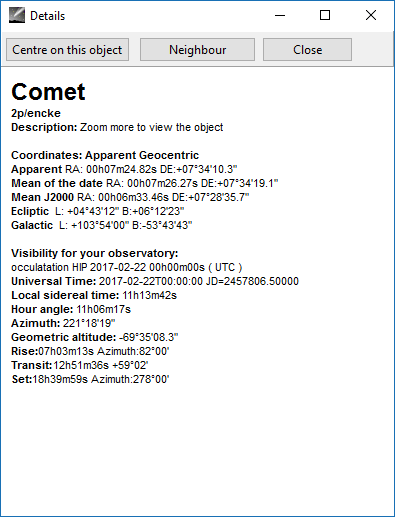
Task: Click the Apparent RA coordinate line
Action: 124,169
